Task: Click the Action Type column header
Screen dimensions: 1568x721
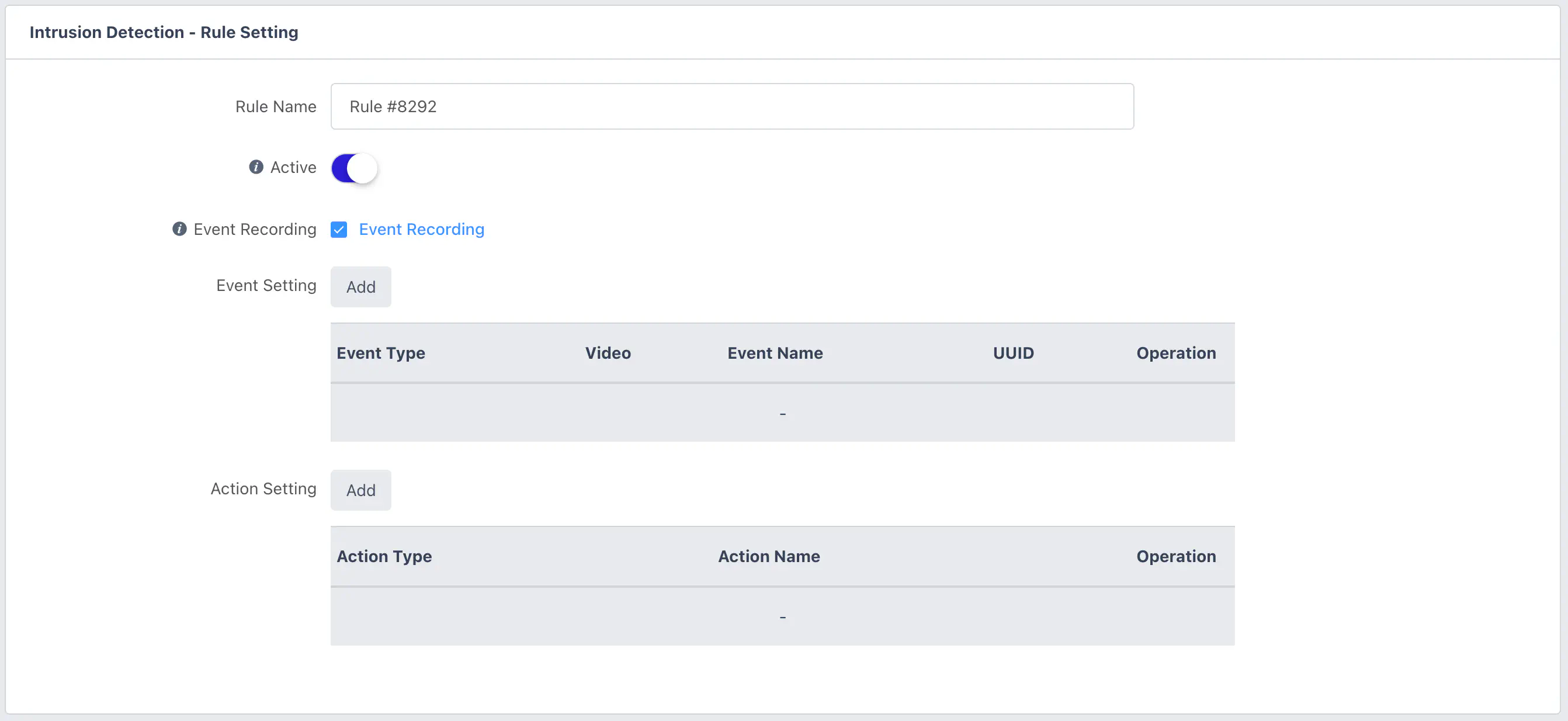Action: click(384, 557)
